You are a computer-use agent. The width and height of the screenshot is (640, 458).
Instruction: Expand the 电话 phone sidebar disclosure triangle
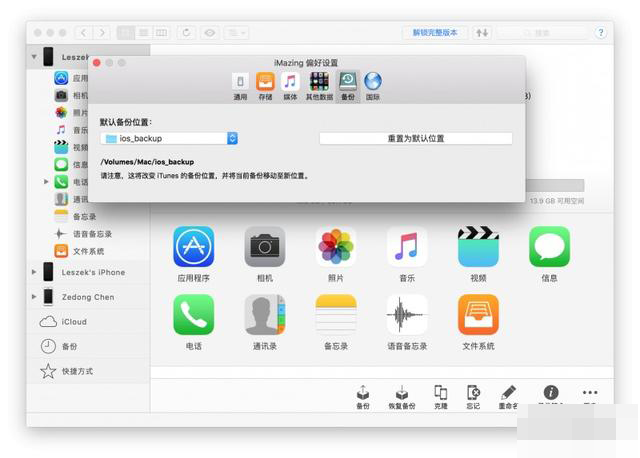click(x=46, y=182)
